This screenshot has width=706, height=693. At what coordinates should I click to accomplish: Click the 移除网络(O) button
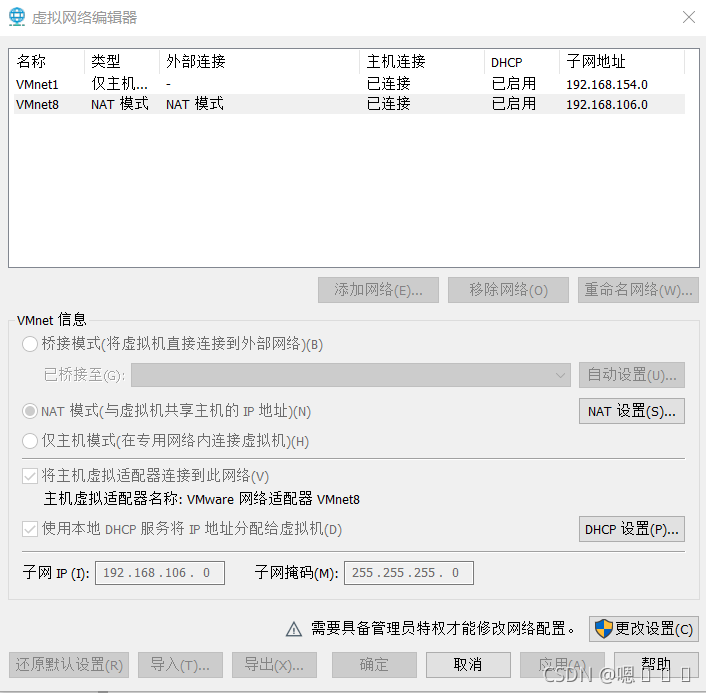click(x=508, y=290)
